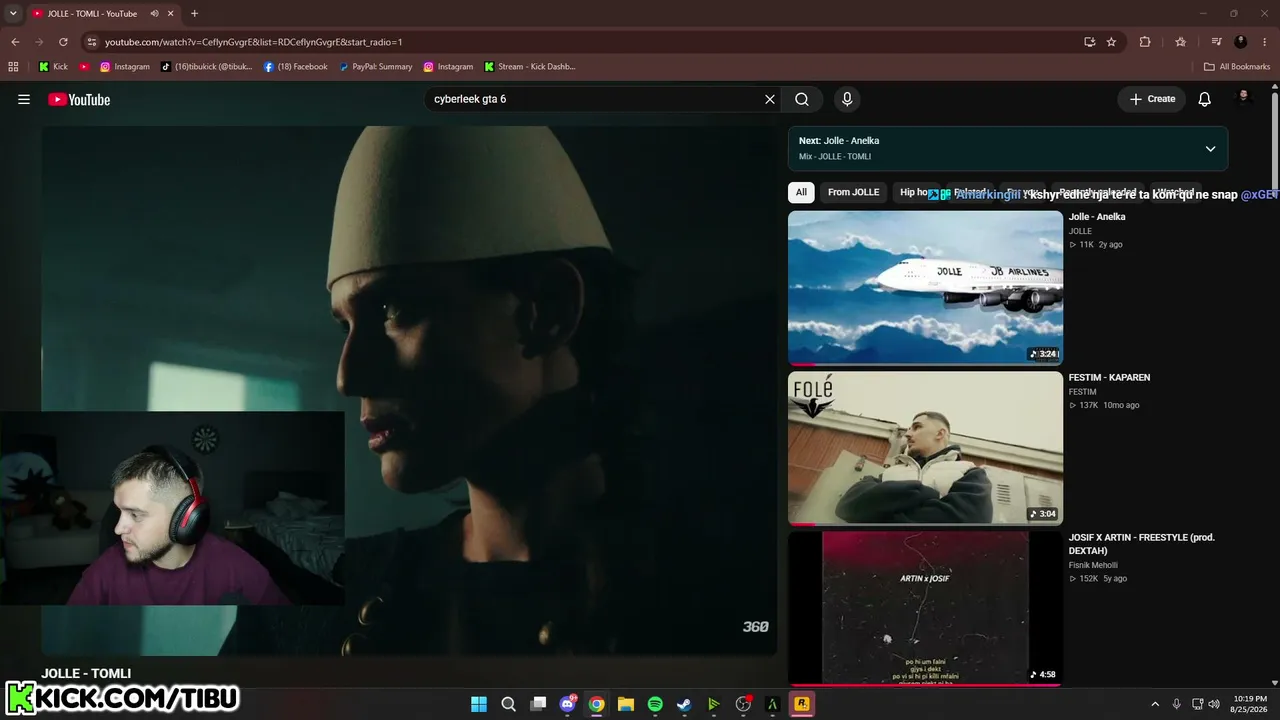Go to the YouTube home logo
Screen dimensions: 1280x720
tap(79, 99)
